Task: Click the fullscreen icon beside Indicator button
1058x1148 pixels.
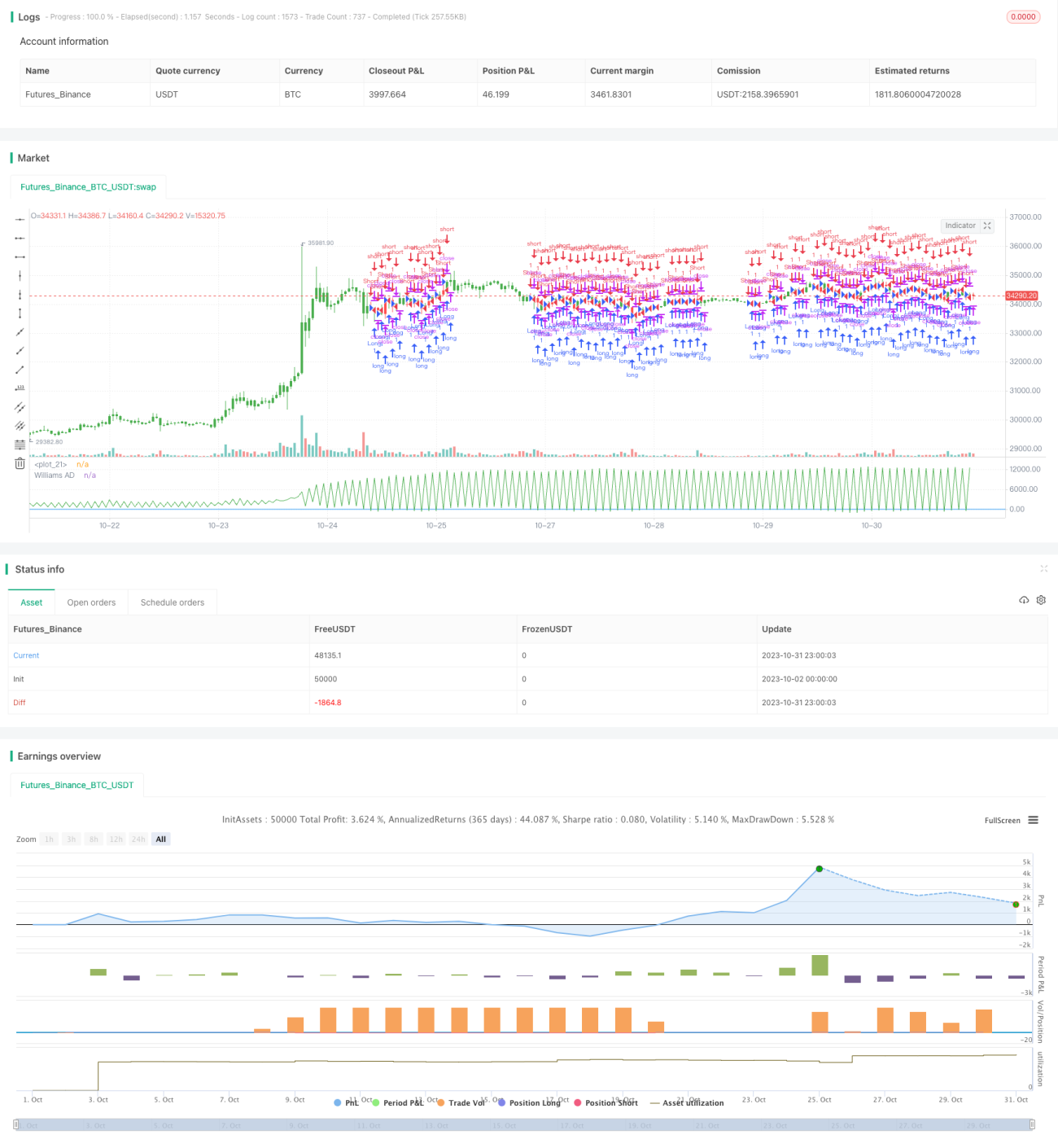Action: [987, 226]
